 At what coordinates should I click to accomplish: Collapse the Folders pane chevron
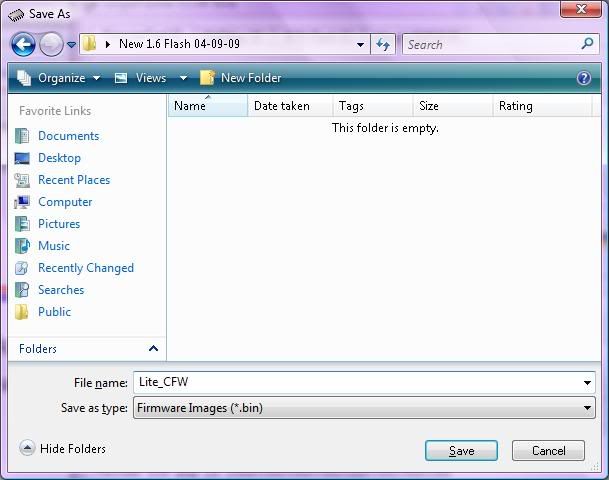tap(153, 349)
